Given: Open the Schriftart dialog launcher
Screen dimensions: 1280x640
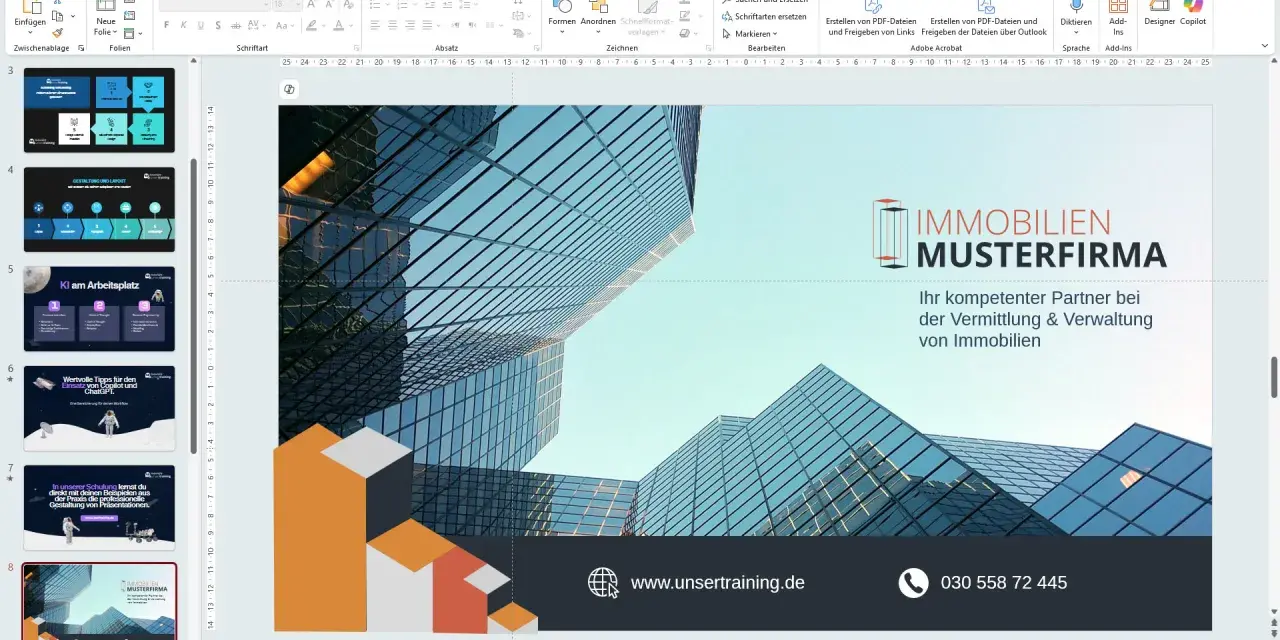Looking at the screenshot, I should pyautogui.click(x=357, y=48).
